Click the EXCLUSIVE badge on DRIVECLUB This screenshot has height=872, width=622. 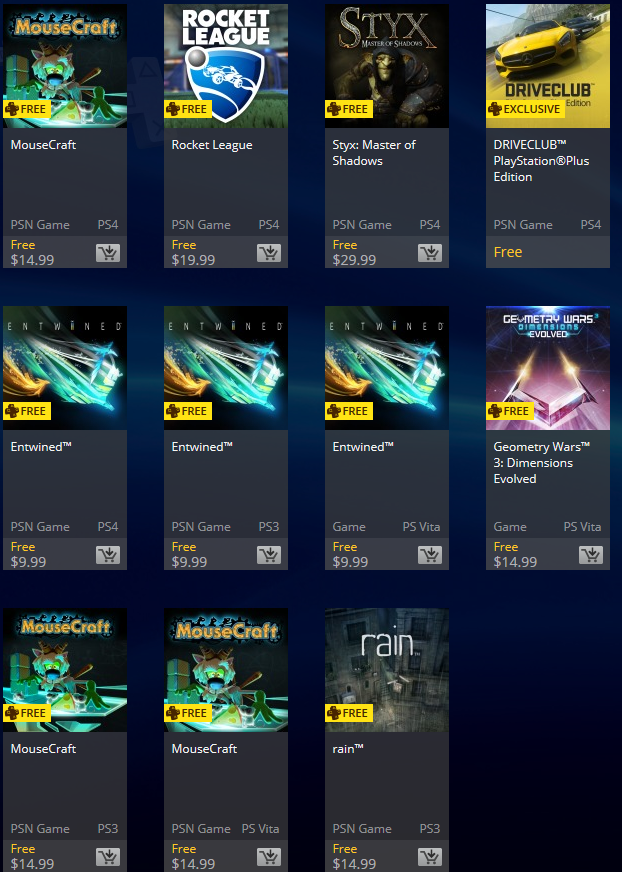(x=525, y=109)
